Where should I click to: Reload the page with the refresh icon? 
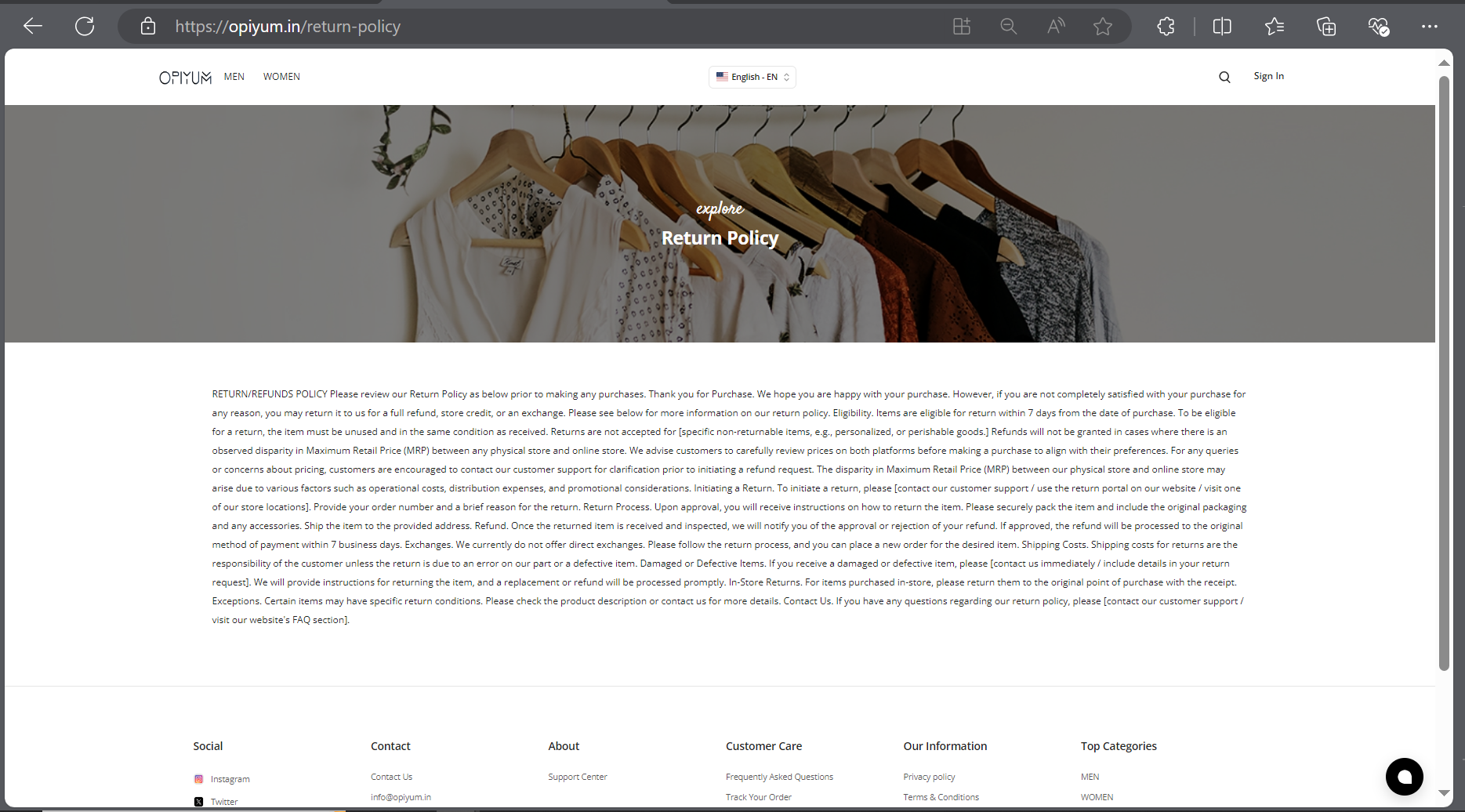[85, 27]
